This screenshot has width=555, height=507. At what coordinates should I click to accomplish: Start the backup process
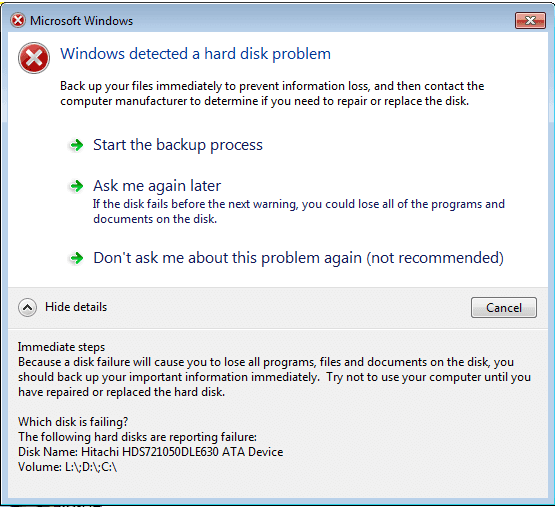click(x=178, y=145)
